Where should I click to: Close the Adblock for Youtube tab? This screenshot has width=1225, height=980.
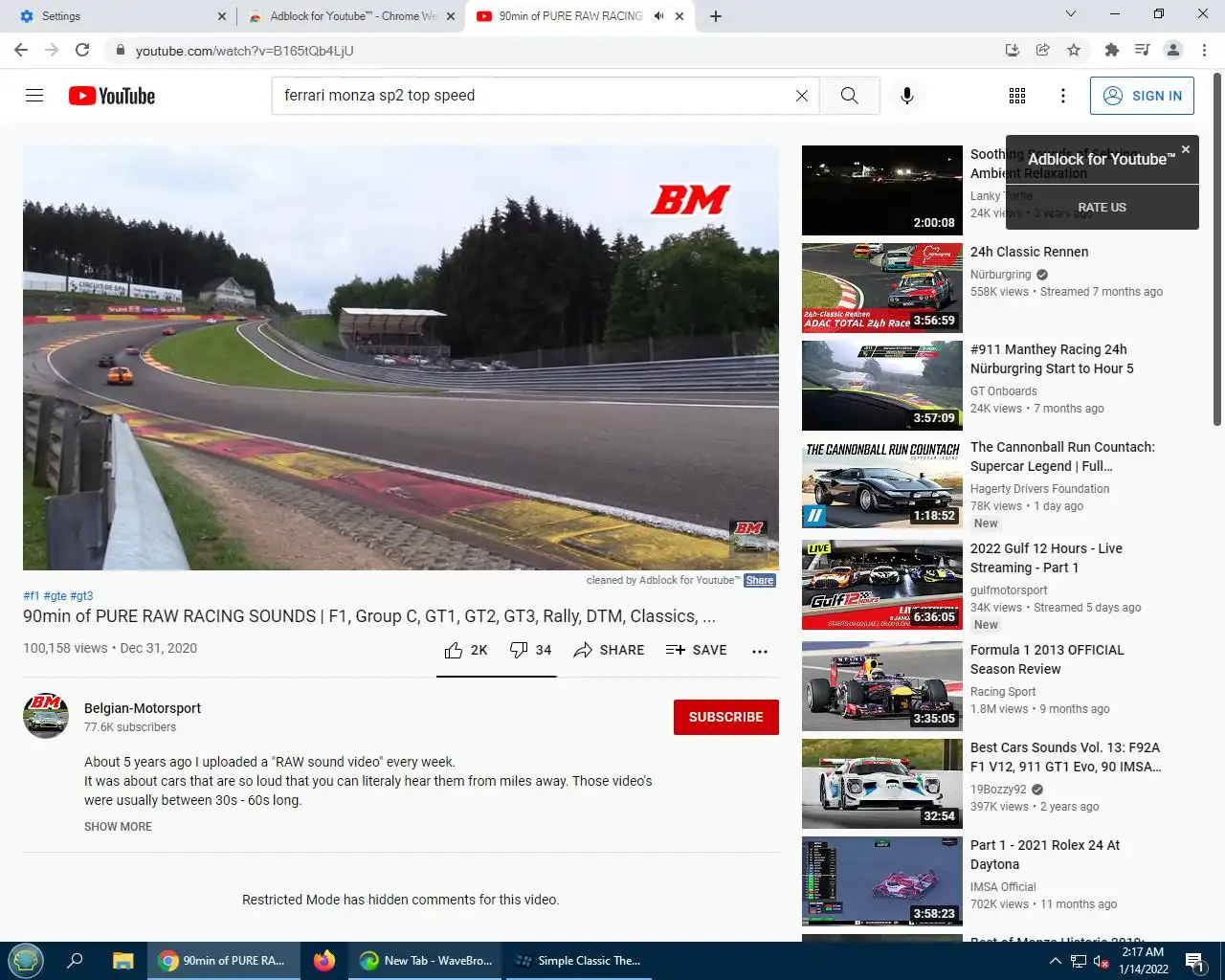pyautogui.click(x=451, y=16)
